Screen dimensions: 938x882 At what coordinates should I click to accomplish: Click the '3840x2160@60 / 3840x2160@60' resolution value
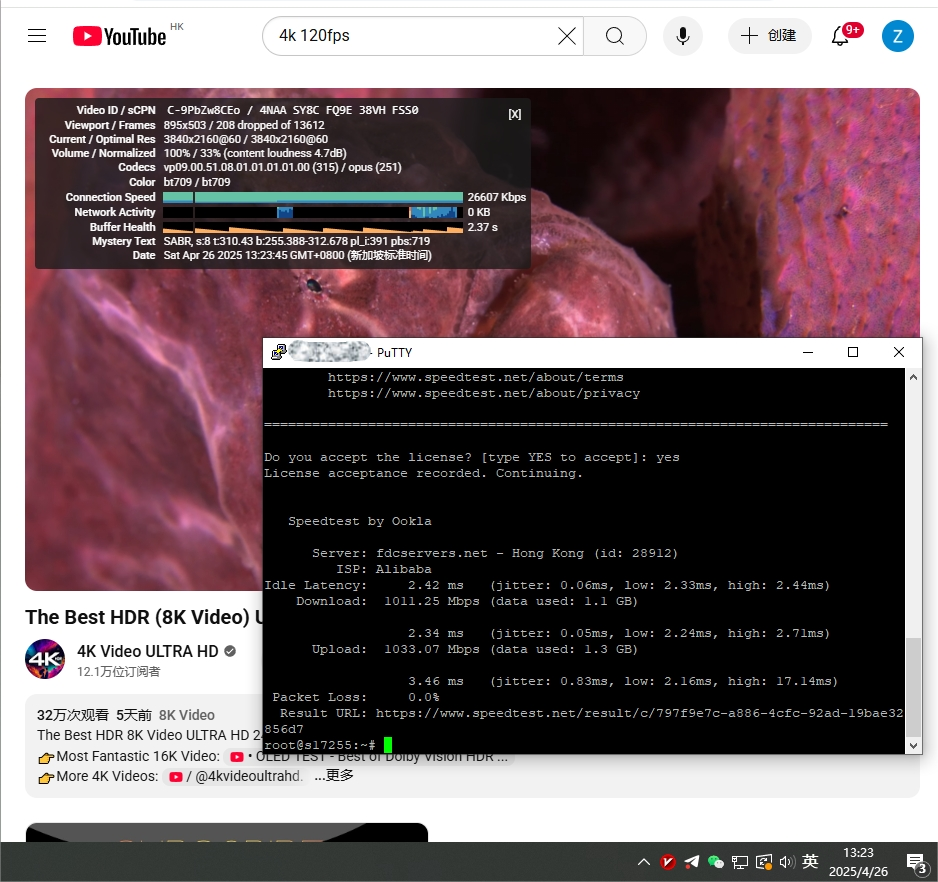pyautogui.click(x=246, y=139)
